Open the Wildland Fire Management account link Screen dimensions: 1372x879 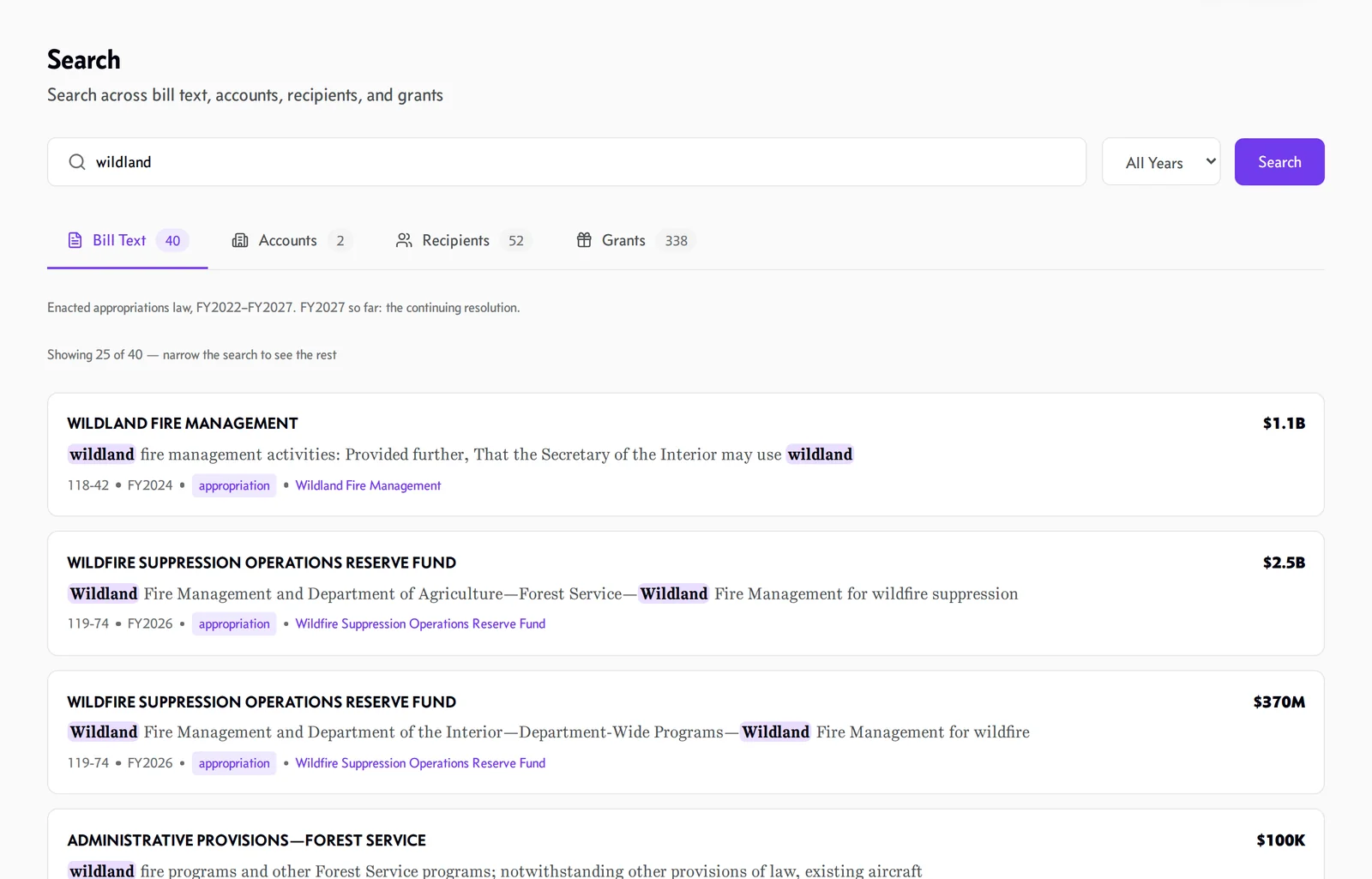coord(368,485)
